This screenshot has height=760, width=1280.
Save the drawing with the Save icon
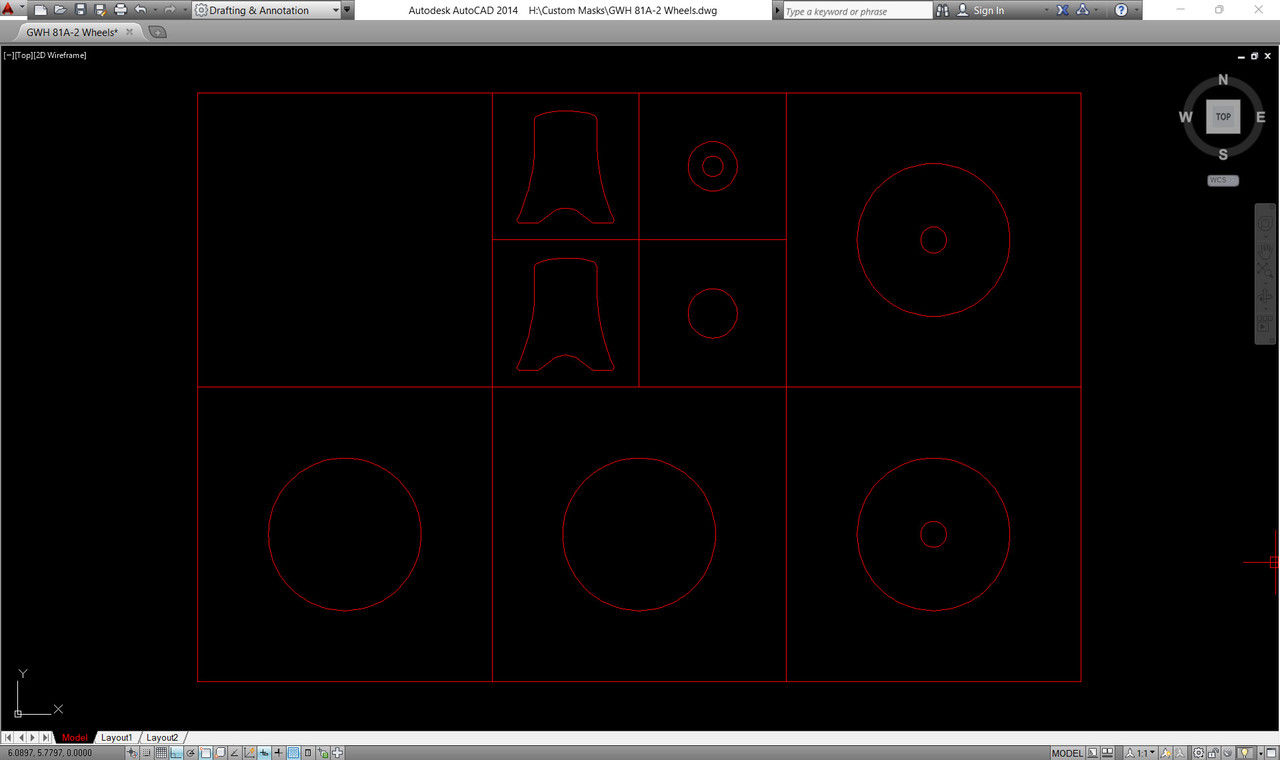[x=81, y=10]
